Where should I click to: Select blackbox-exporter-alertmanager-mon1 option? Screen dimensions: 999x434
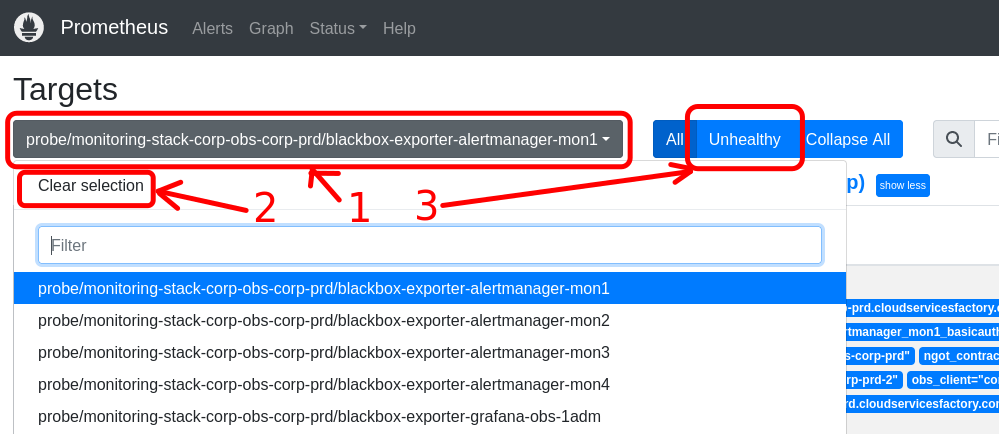pyautogui.click(x=430, y=289)
